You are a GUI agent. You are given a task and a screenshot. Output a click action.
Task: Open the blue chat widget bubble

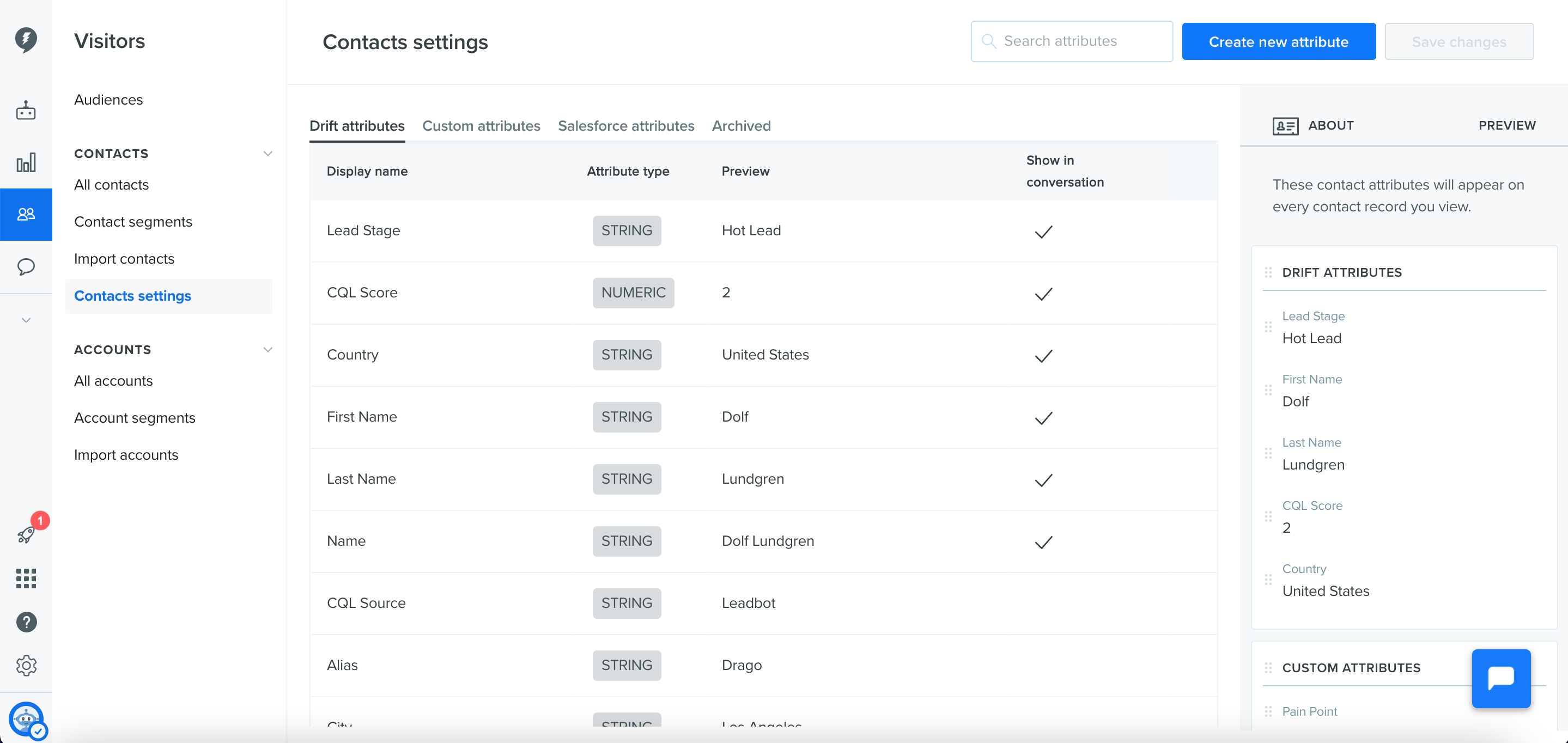pos(1500,678)
